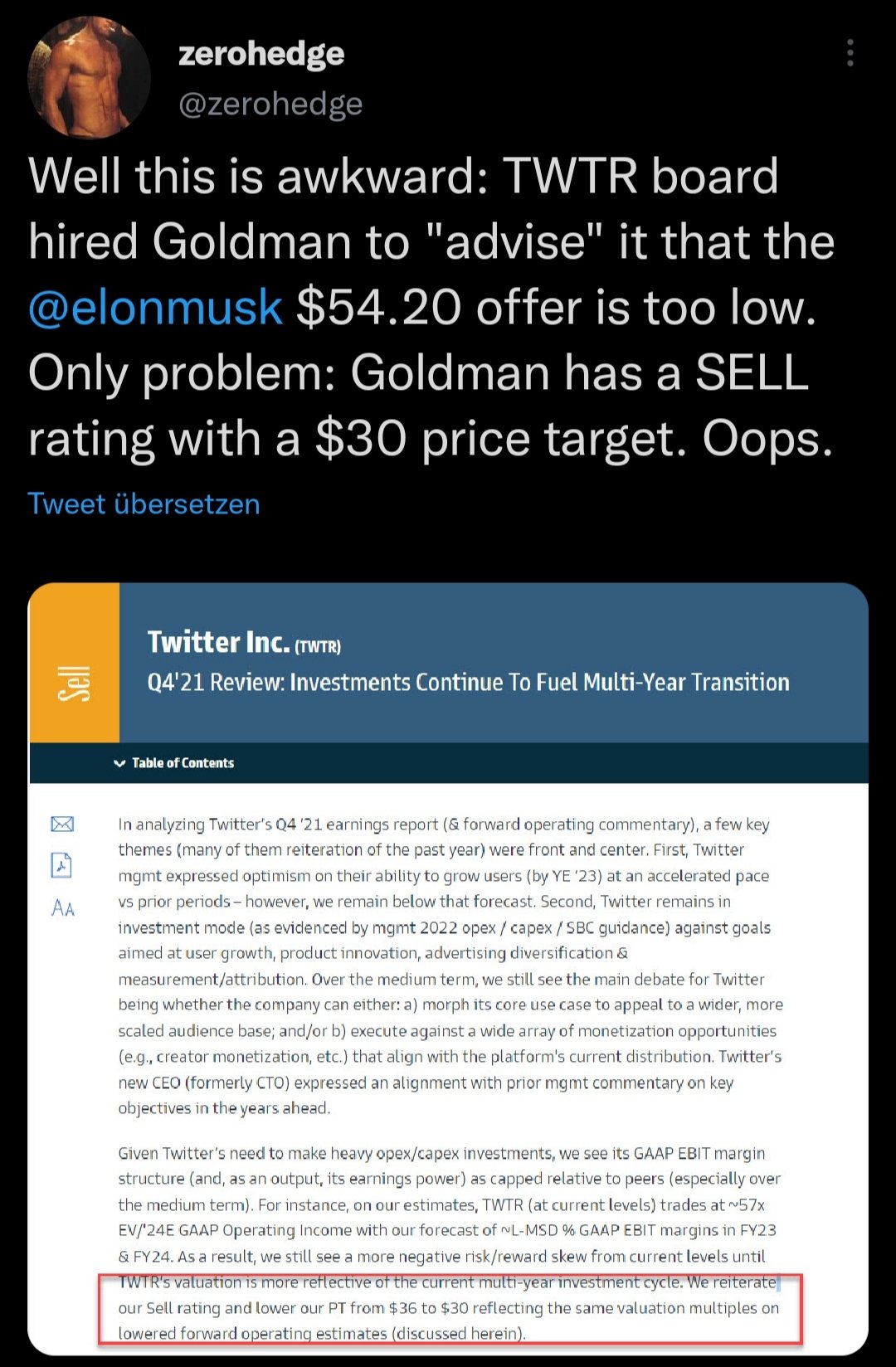Click the PDF document icon in the report

click(62, 865)
